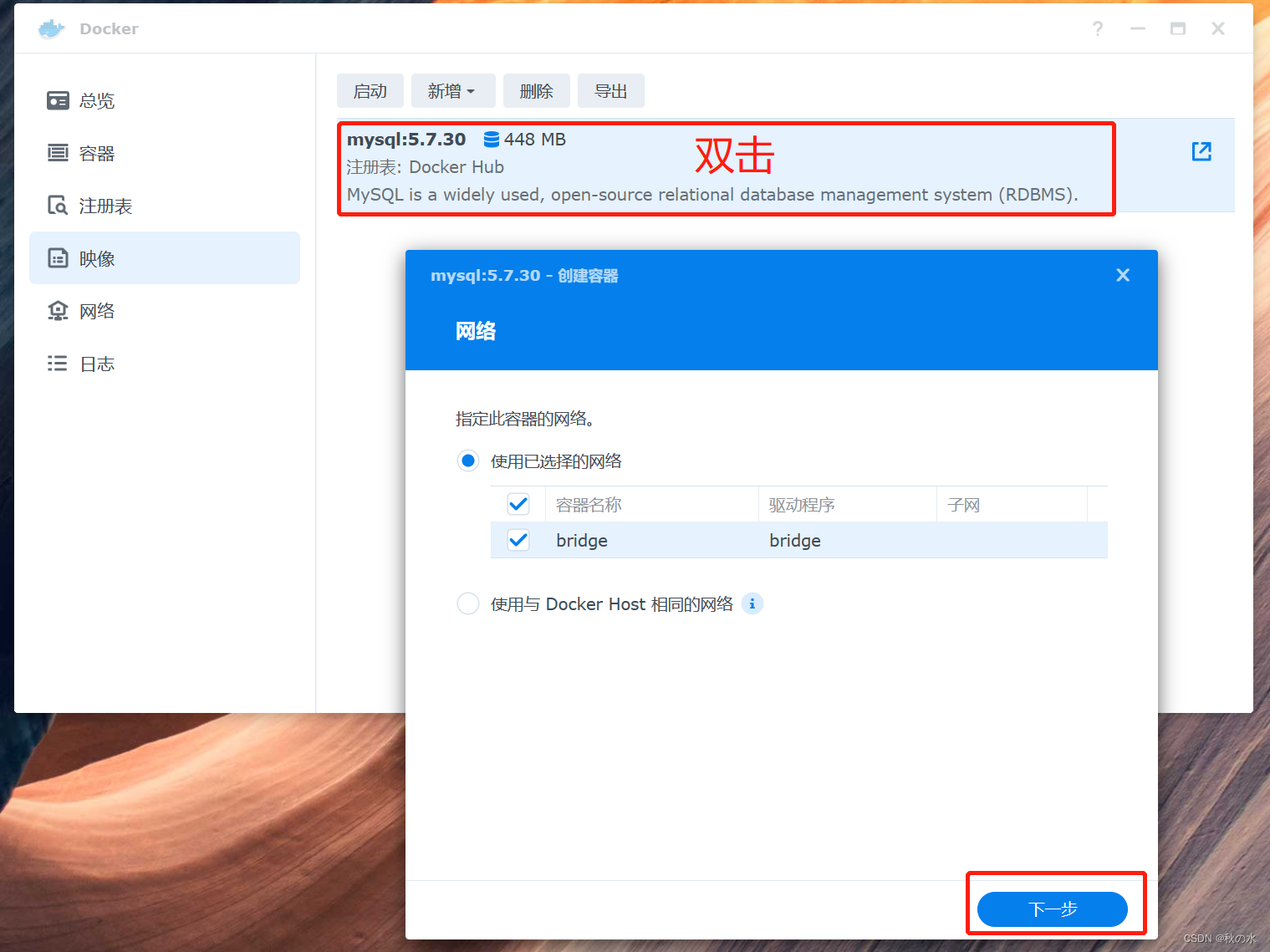Click the MySQL image description text

[x=712, y=195]
